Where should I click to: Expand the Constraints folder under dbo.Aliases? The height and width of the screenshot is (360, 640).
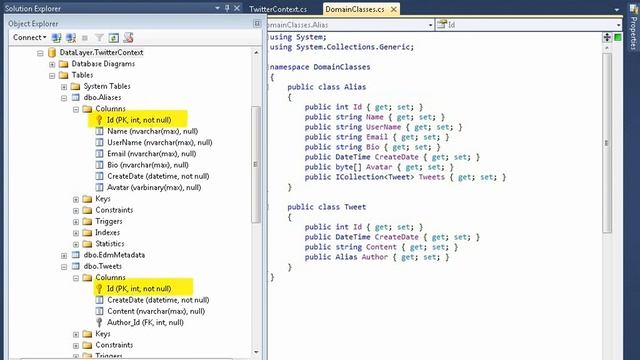tap(76, 211)
